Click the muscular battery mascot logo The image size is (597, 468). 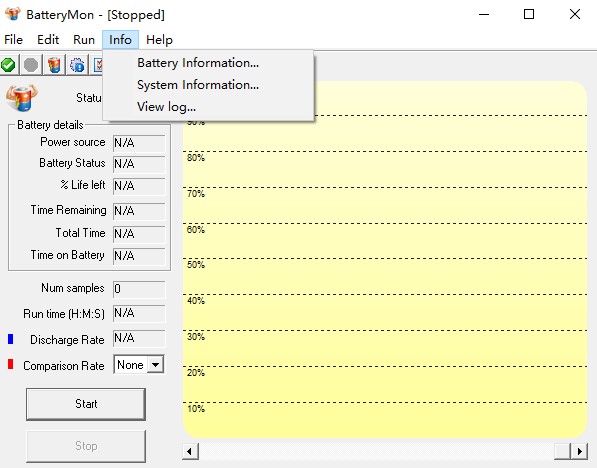tap(21, 98)
